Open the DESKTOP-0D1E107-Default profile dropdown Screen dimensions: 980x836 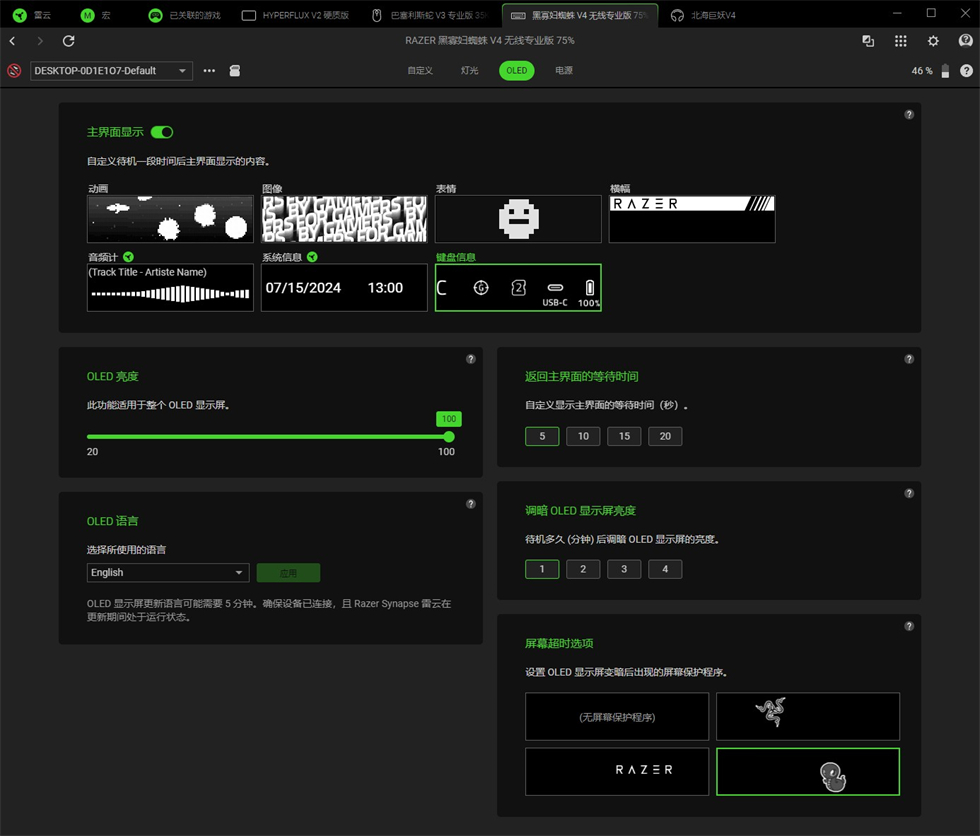tap(111, 71)
